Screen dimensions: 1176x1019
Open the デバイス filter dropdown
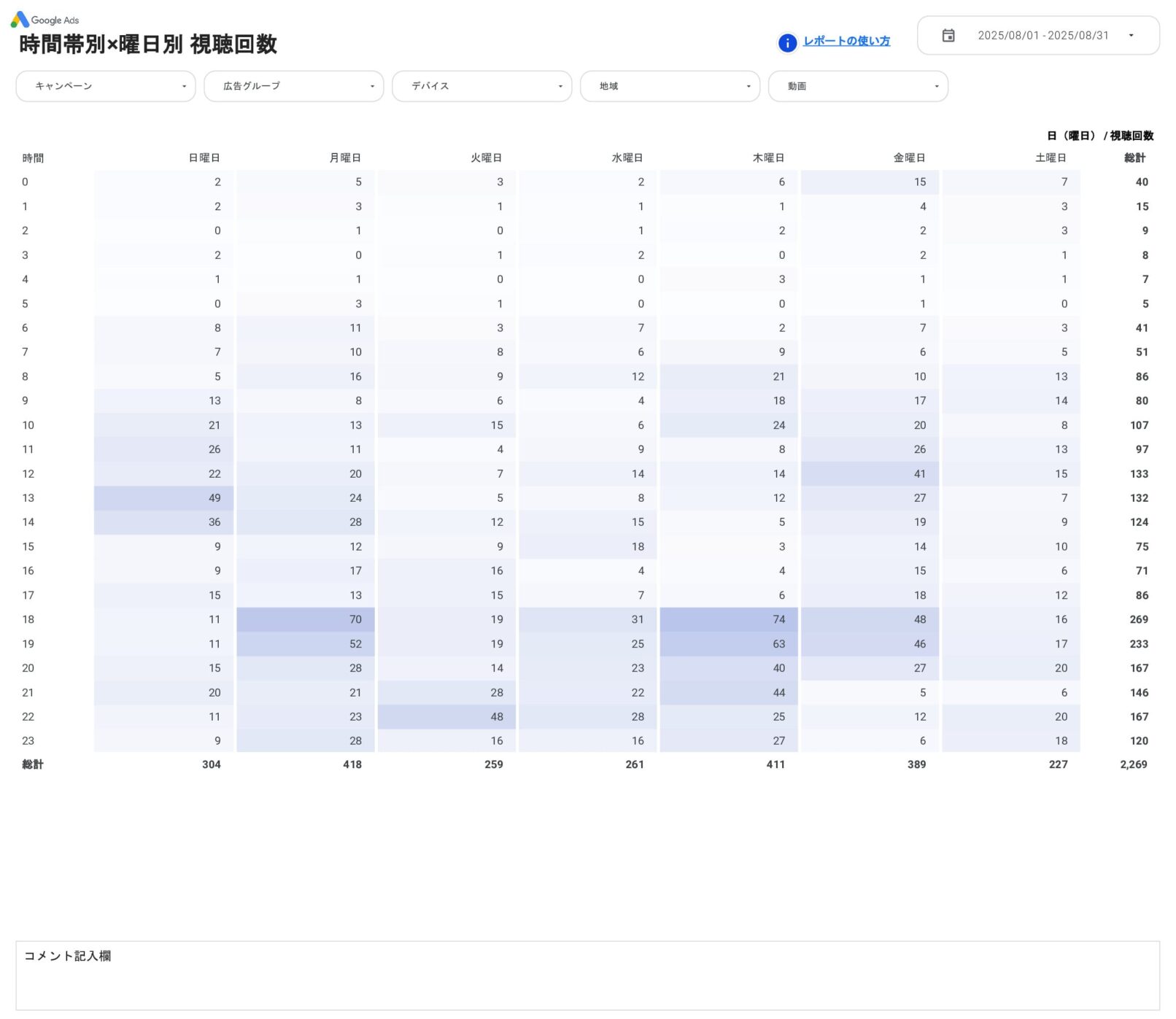(x=481, y=86)
